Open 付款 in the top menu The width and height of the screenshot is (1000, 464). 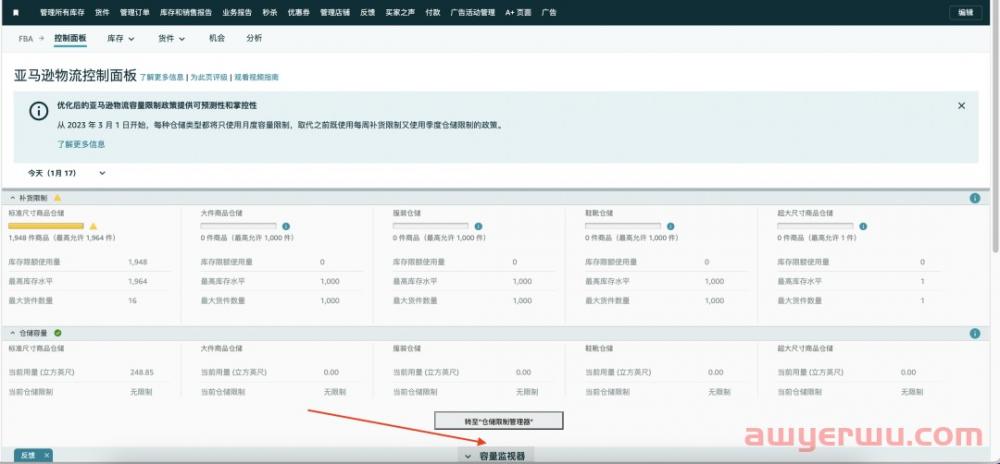point(432,12)
